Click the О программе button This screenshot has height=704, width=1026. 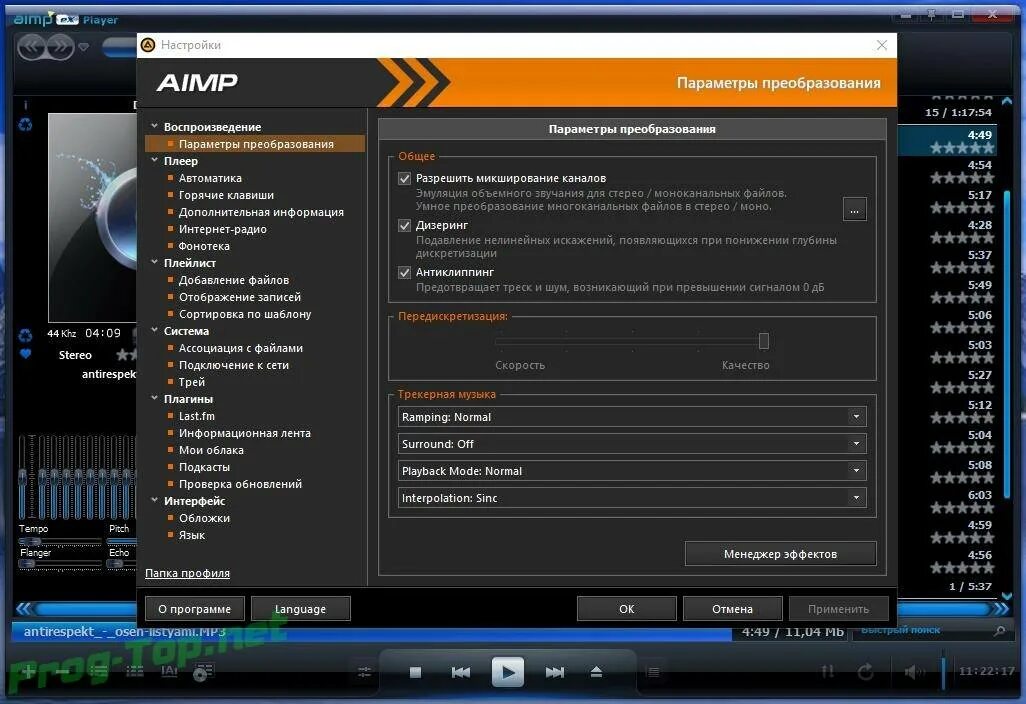[x=194, y=608]
